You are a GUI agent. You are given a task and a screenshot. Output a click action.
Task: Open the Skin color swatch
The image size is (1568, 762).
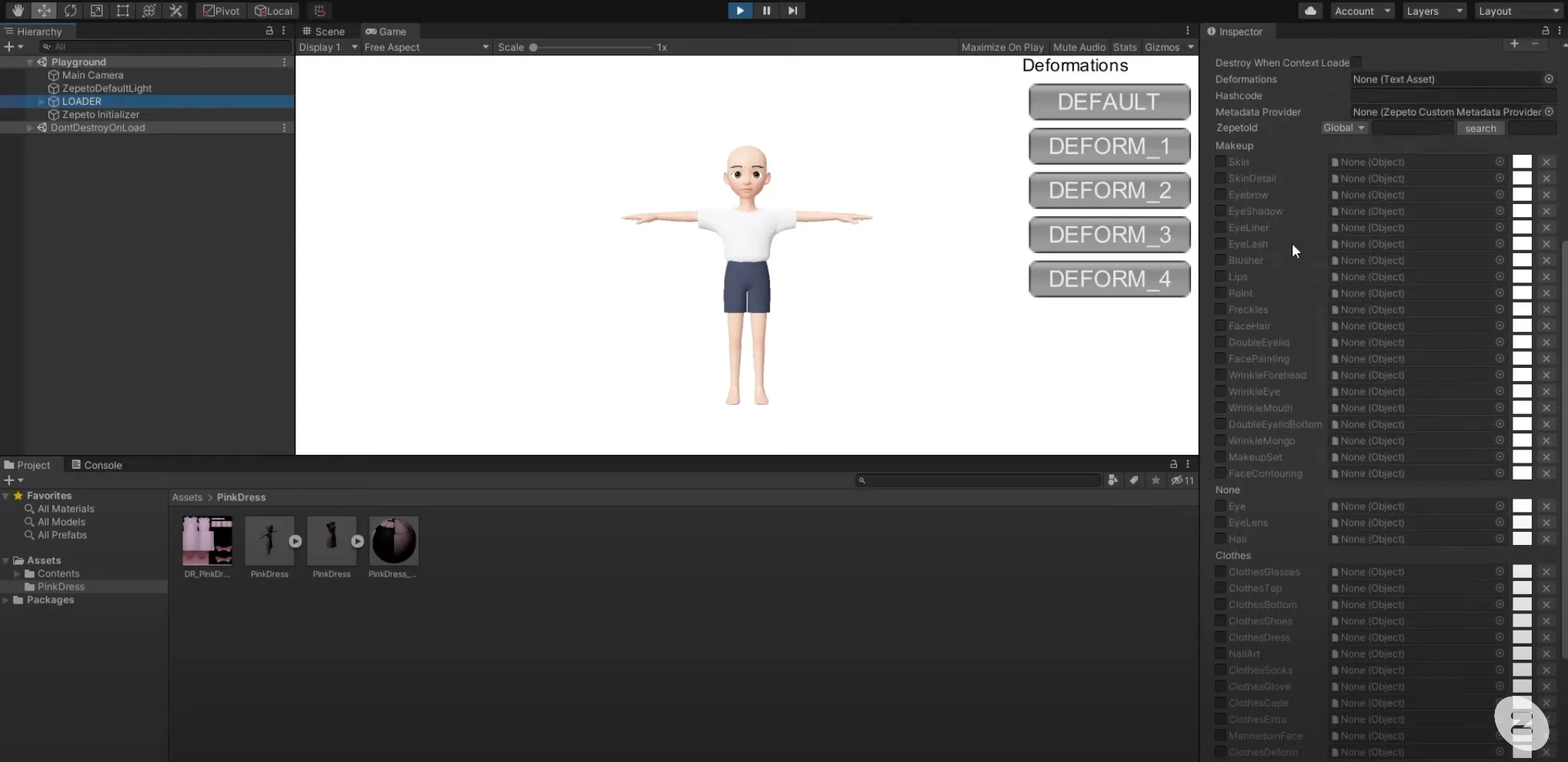[1522, 162]
